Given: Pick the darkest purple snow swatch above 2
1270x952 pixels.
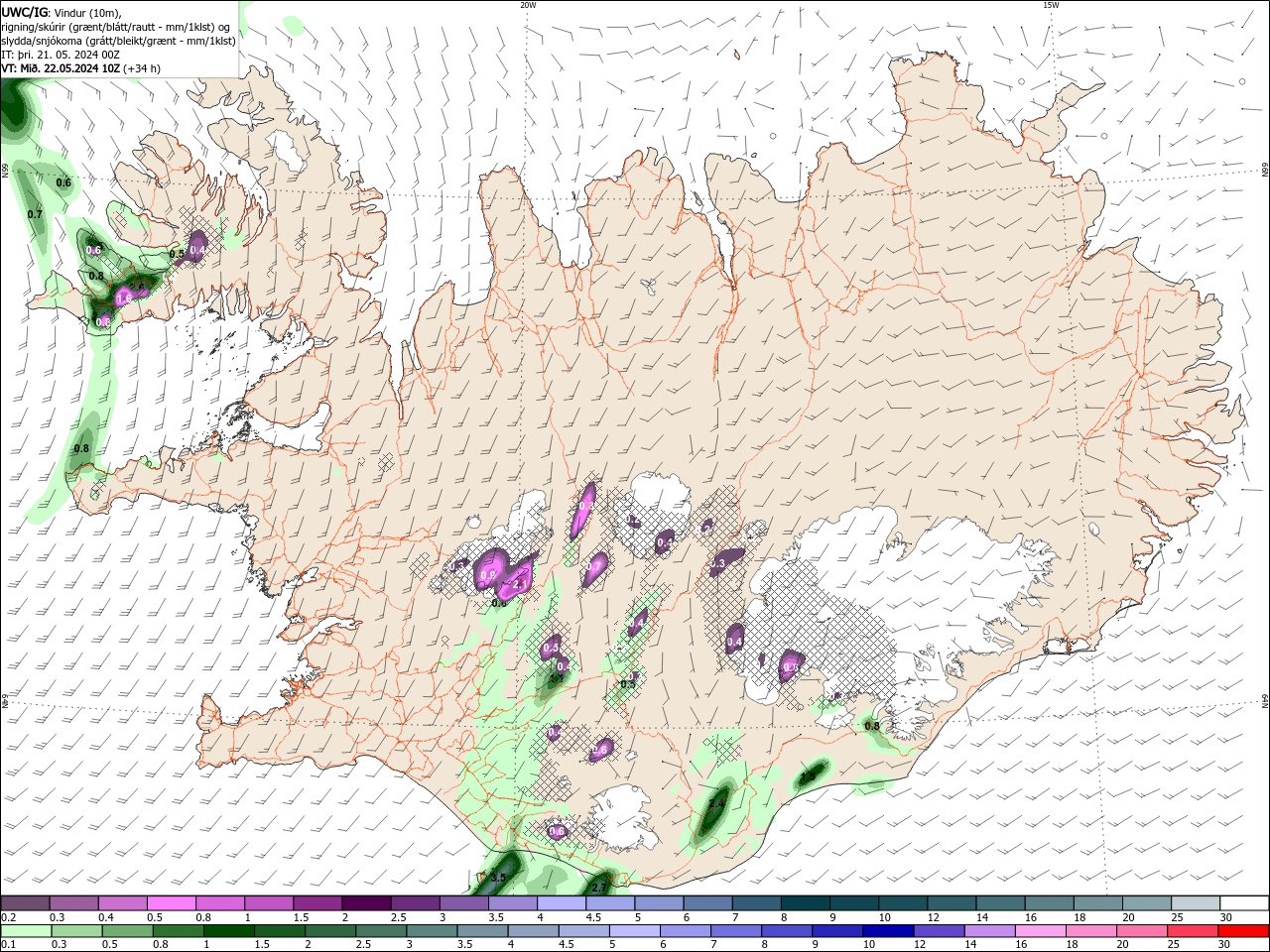Looking at the screenshot, I should coord(366,902).
